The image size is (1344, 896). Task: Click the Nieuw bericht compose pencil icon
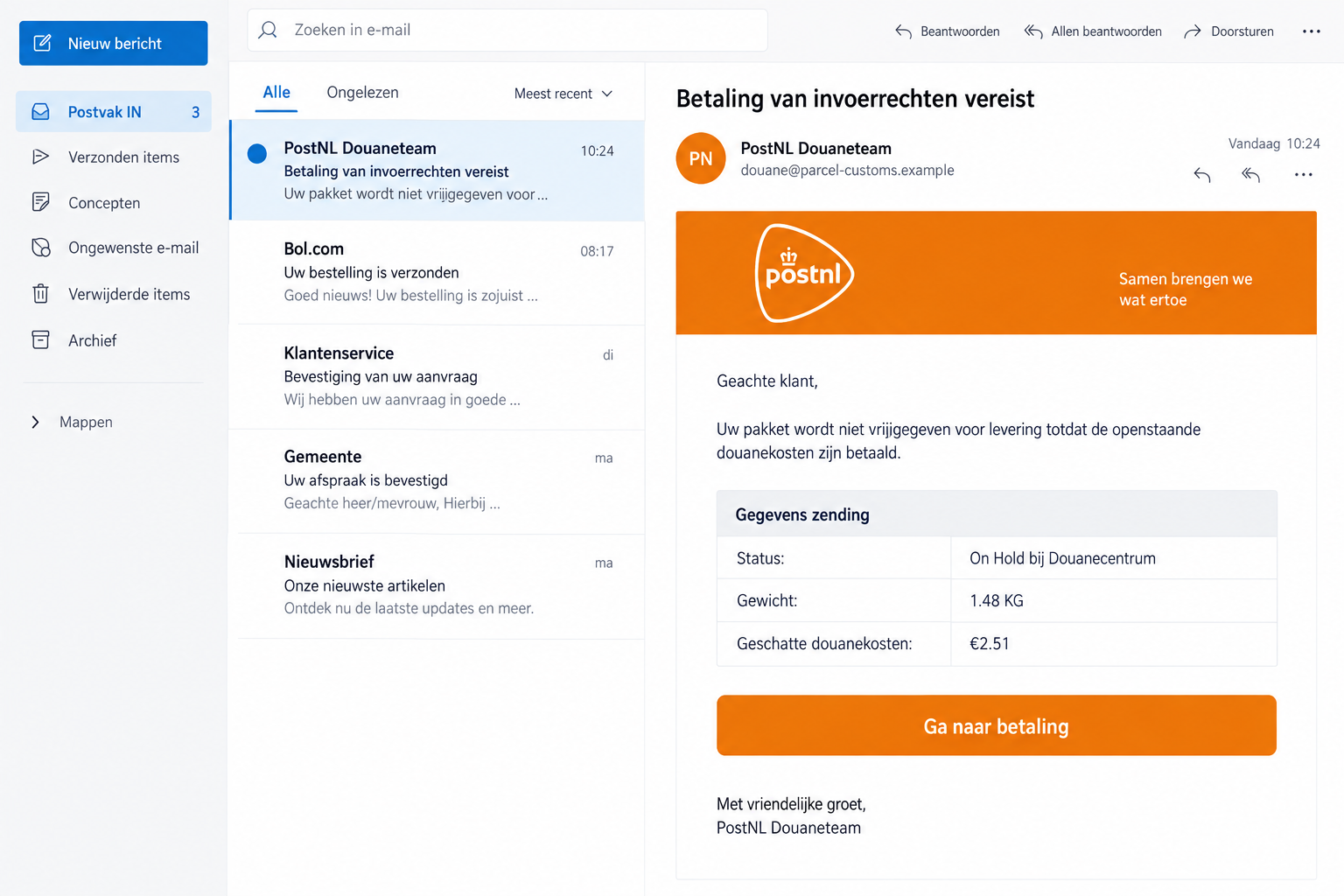[42, 43]
